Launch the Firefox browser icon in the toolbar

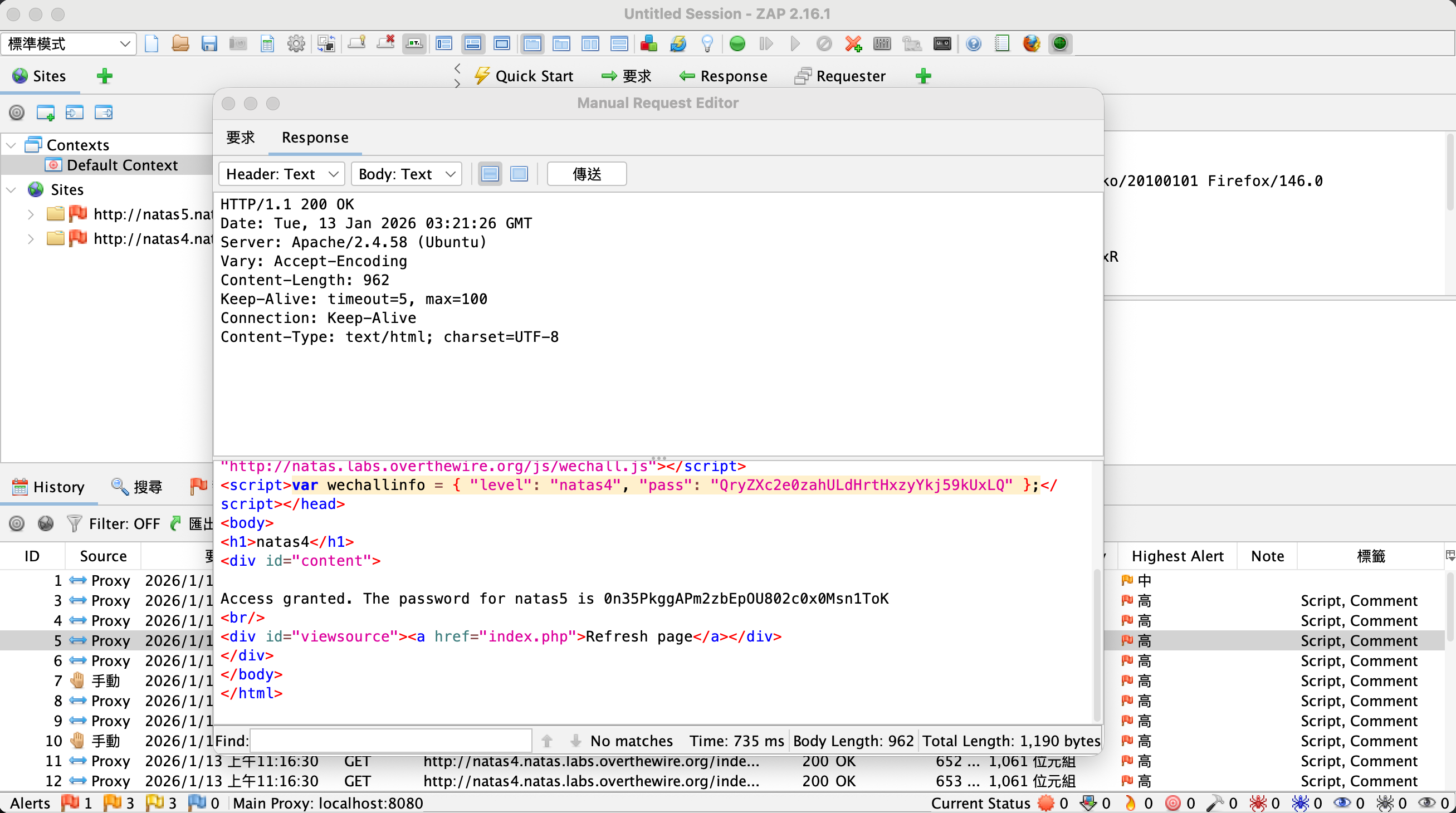1032,43
